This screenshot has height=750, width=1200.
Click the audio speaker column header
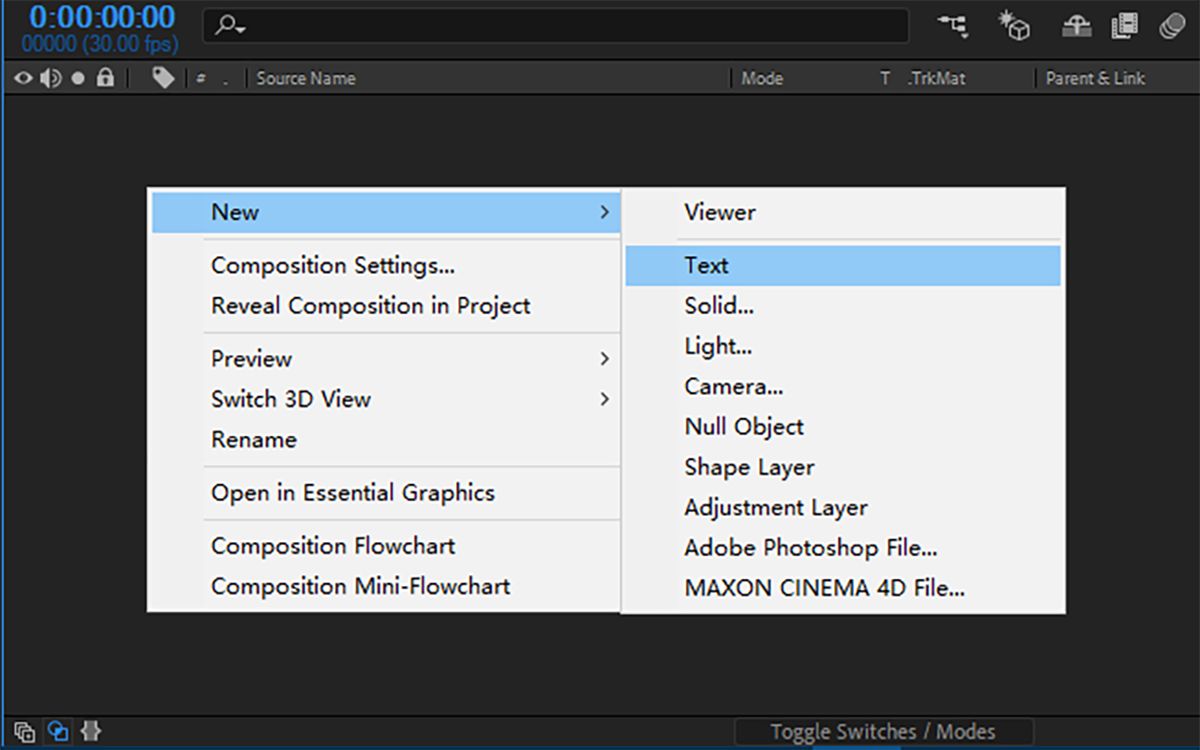click(x=50, y=78)
